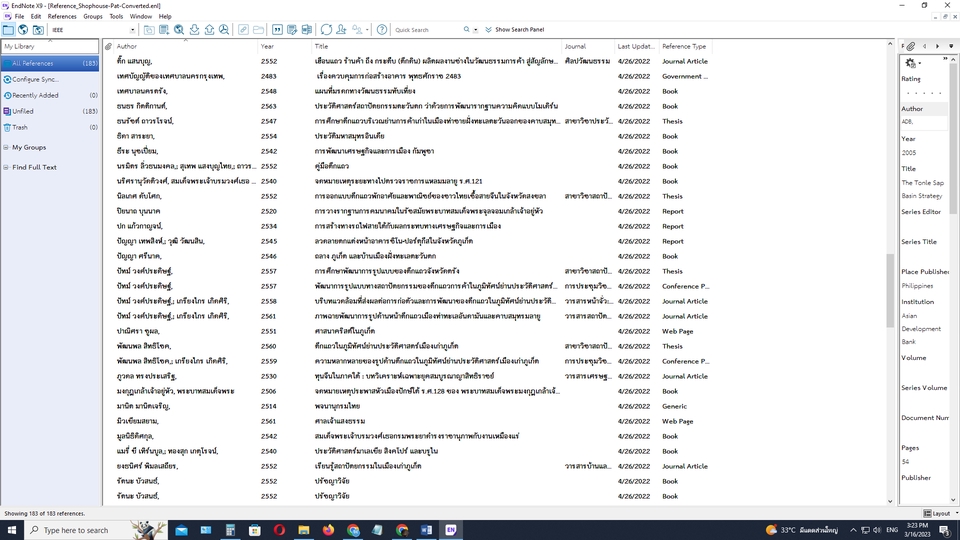This screenshot has width=960, height=540.
Task: Click Find Full Text toolbar icon
Action: pyautogui.click(x=224, y=29)
